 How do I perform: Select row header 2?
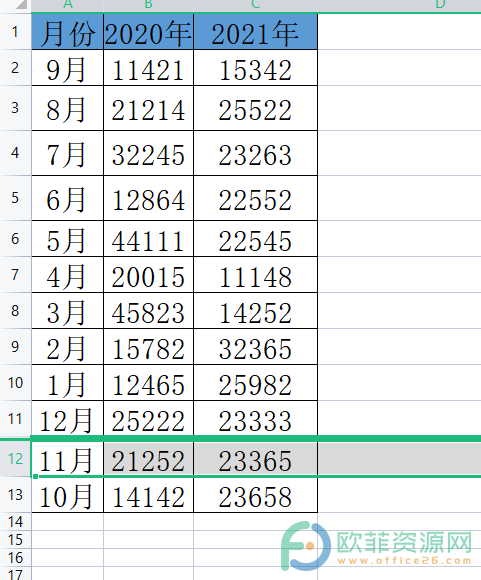(15, 68)
